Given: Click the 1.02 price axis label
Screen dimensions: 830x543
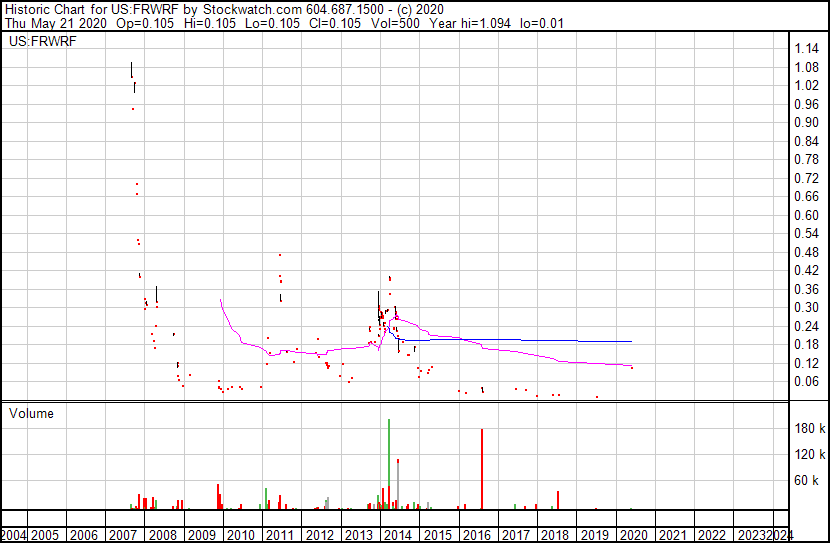Looking at the screenshot, I should click(x=807, y=86).
